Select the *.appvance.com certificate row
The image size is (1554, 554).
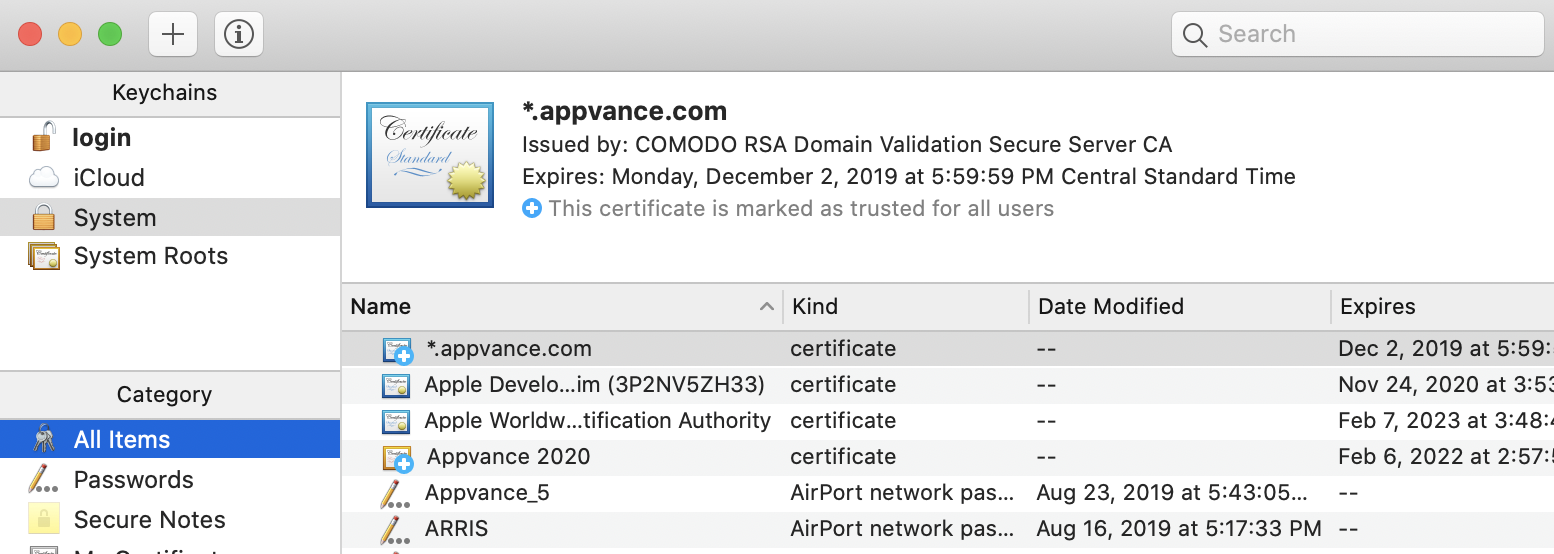[948, 349]
